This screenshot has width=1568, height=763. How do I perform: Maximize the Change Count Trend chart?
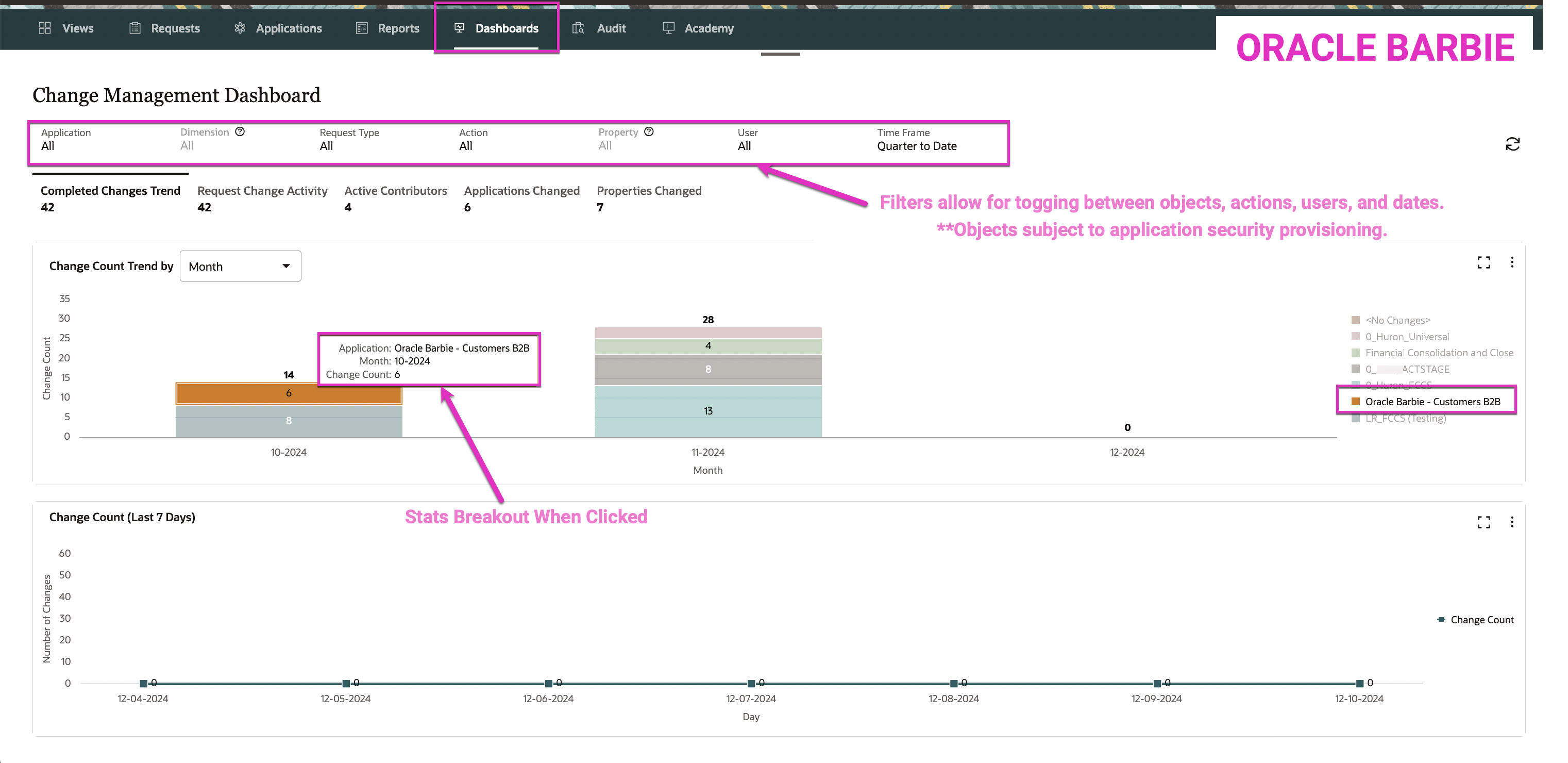click(x=1483, y=262)
